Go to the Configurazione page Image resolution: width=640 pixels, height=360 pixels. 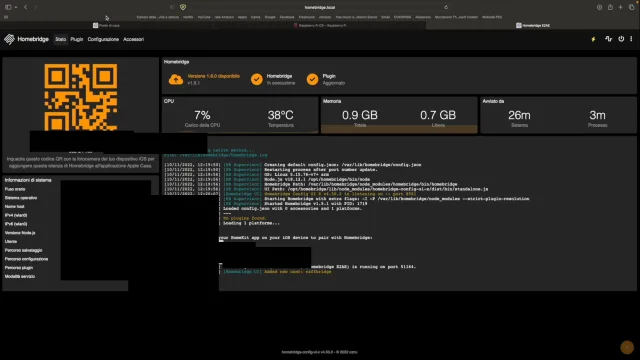point(103,39)
